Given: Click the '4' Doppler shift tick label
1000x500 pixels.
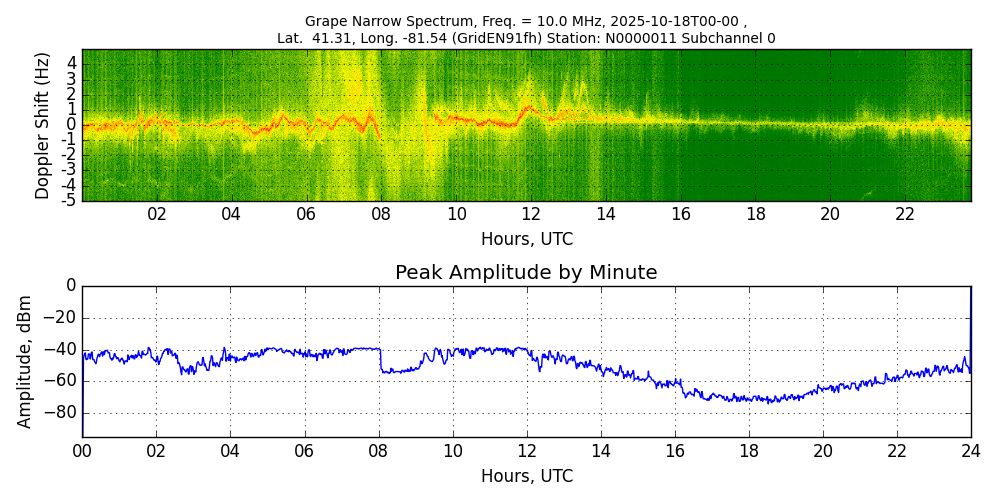Looking at the screenshot, I should (x=73, y=63).
